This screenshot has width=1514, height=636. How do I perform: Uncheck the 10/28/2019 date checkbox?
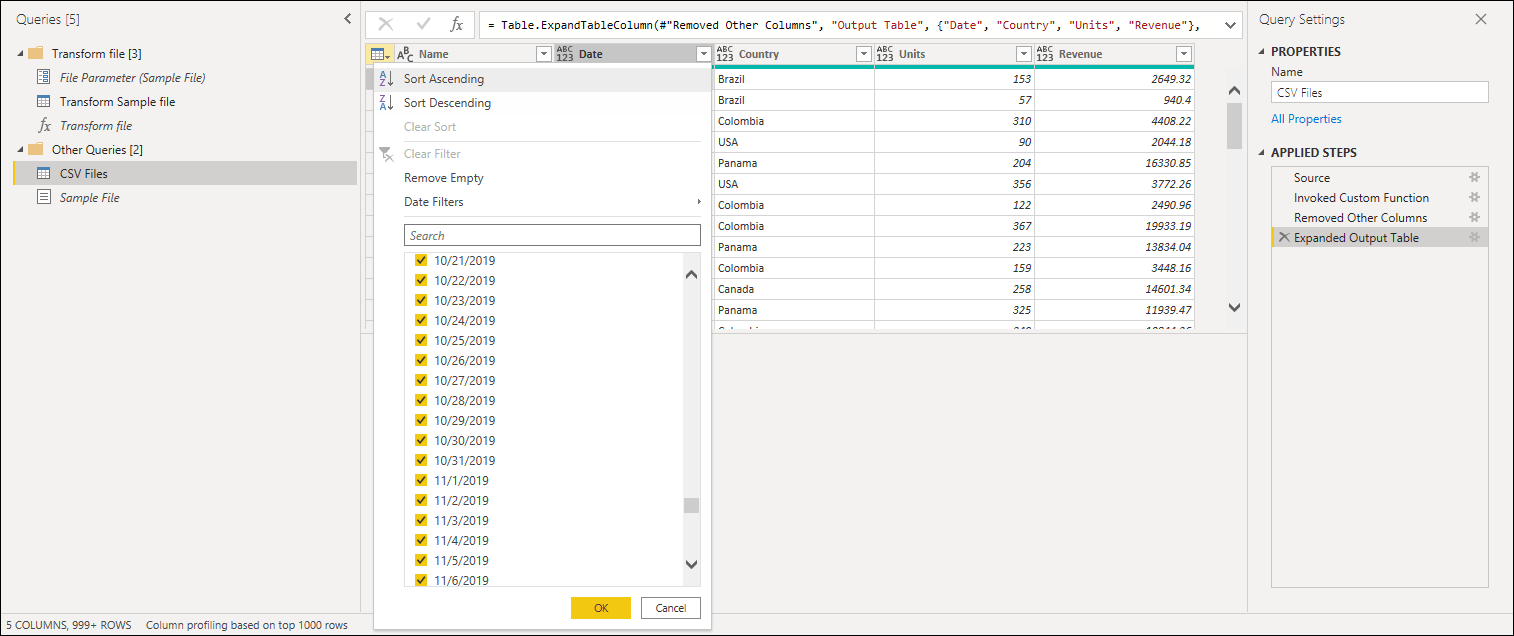[x=421, y=400]
